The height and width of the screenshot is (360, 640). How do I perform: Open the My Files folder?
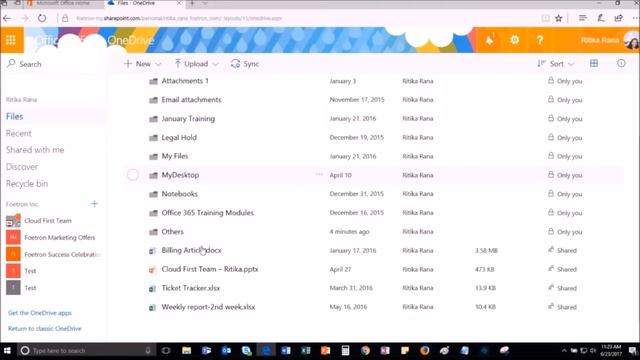175,156
